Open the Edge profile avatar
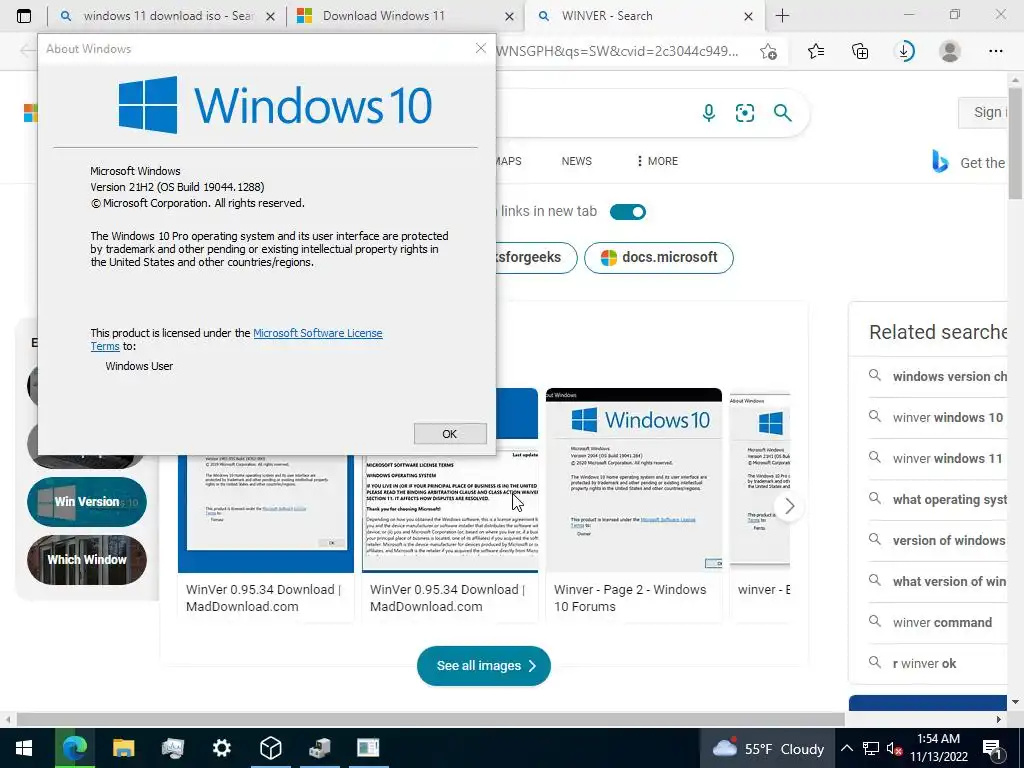 tap(950, 51)
